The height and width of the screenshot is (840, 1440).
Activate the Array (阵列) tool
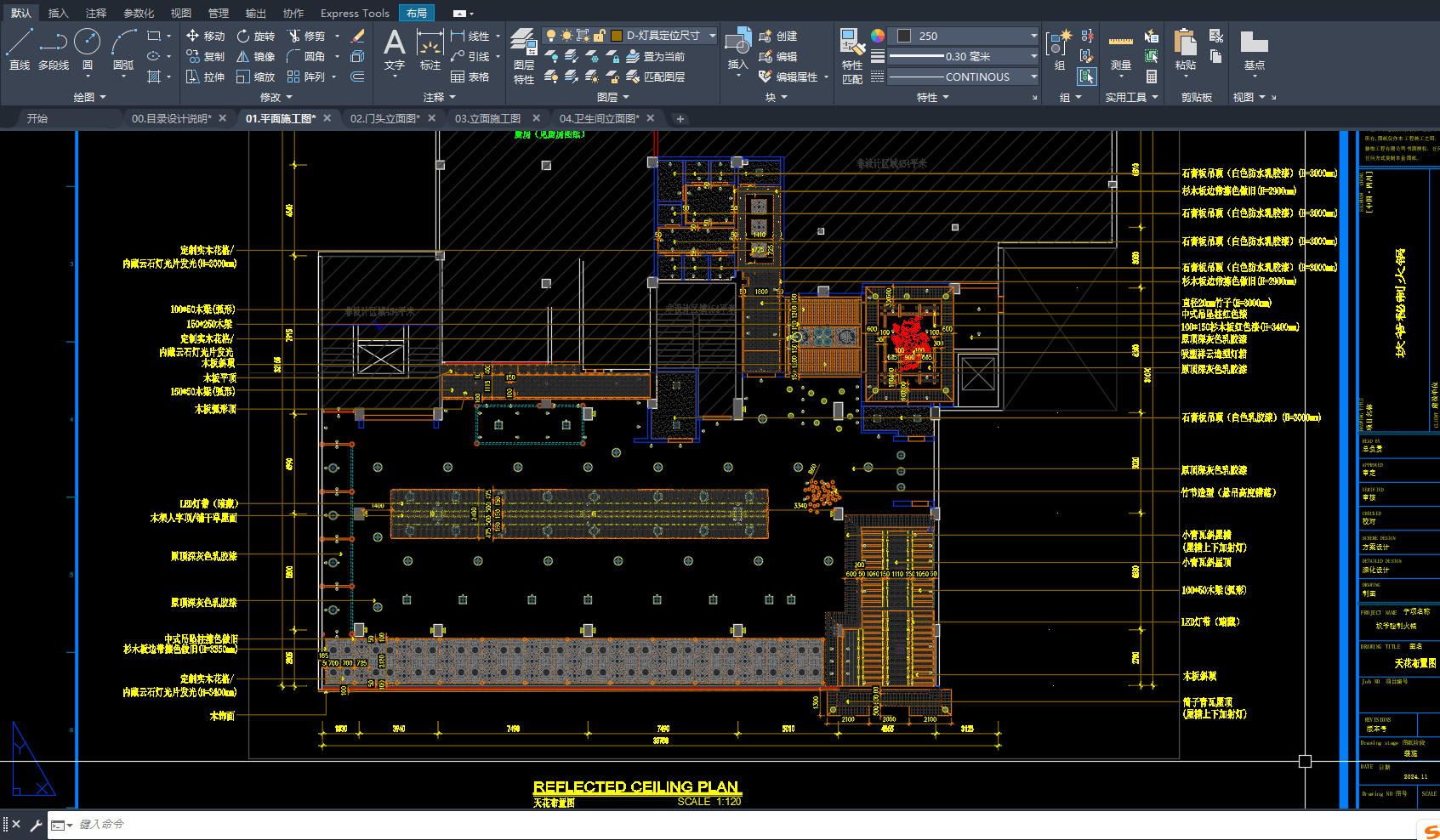(x=306, y=77)
